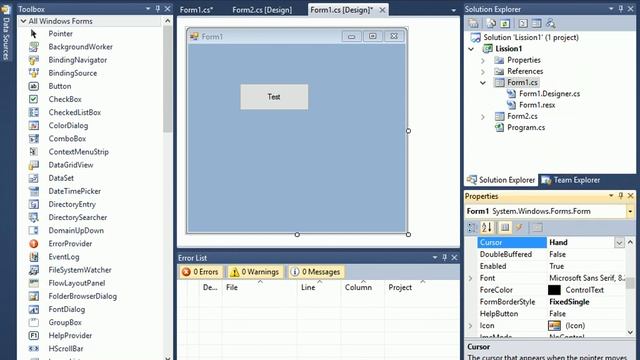Choose BindingNavigator from the Toolbox
Viewport: 640px width, 360px height.
pos(78,60)
